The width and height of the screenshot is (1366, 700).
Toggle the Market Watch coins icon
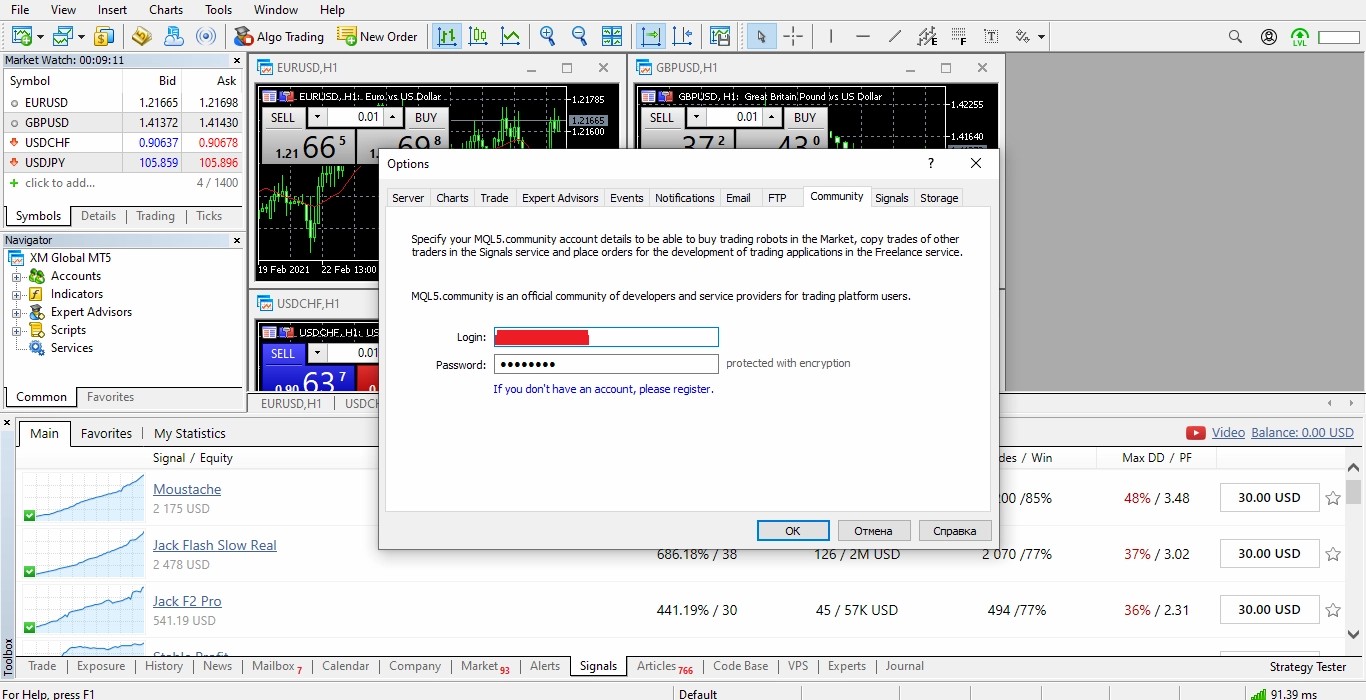tap(103, 37)
